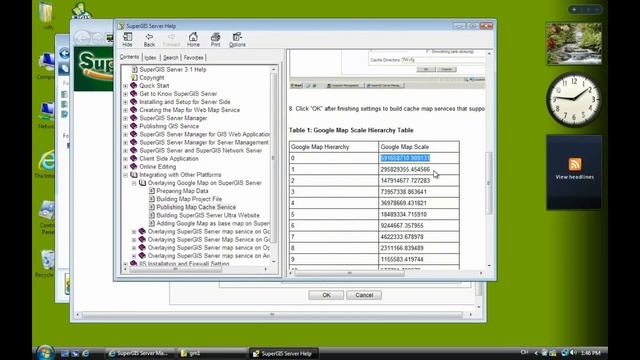This screenshot has height=360, width=640.
Task: Click the volume icon in system tray
Action: tap(573, 353)
